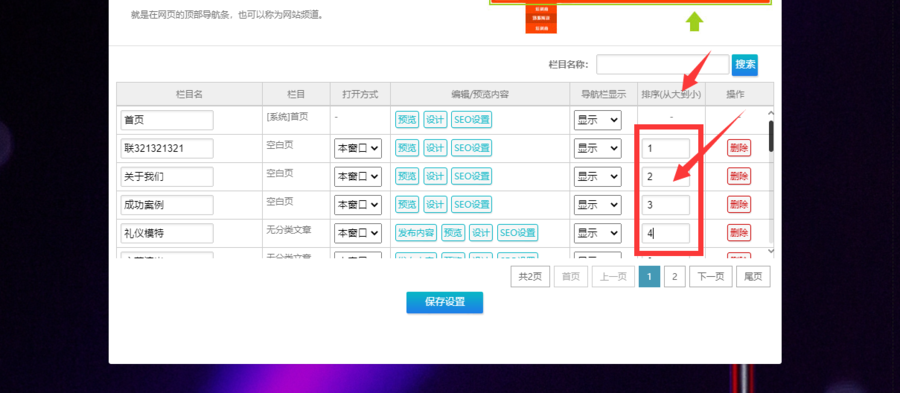Click 设计 in the 关于我们 row
The image size is (900, 393).
[435, 176]
